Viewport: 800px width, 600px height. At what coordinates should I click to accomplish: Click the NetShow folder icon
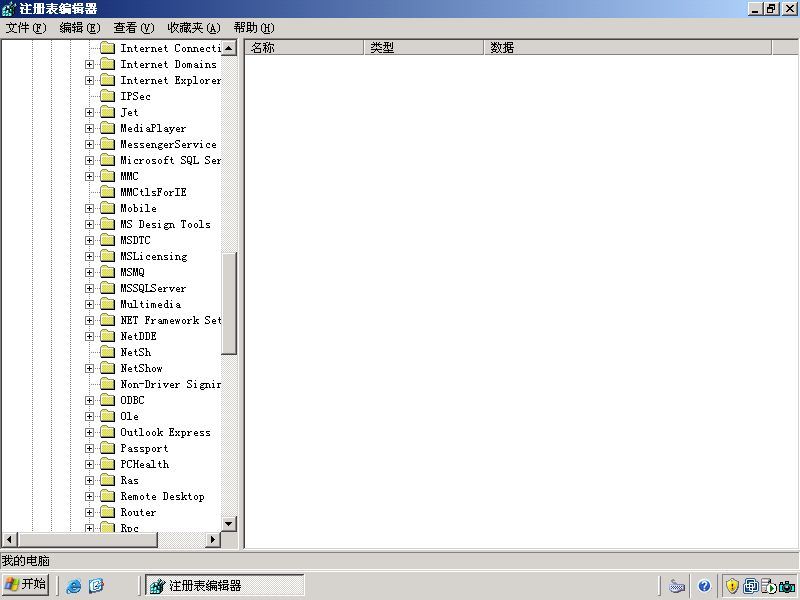point(107,368)
